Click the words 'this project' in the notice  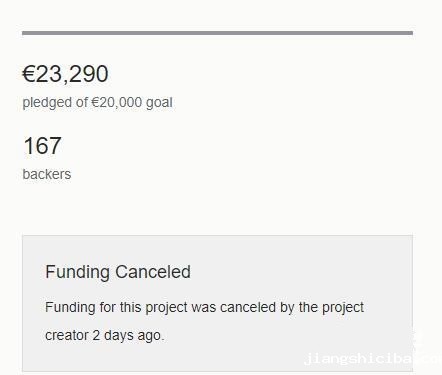click(x=154, y=307)
